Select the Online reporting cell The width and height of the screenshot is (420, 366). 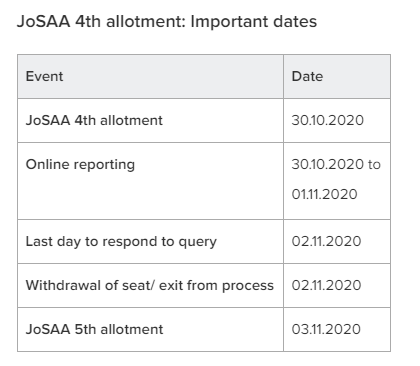[x=150, y=181]
